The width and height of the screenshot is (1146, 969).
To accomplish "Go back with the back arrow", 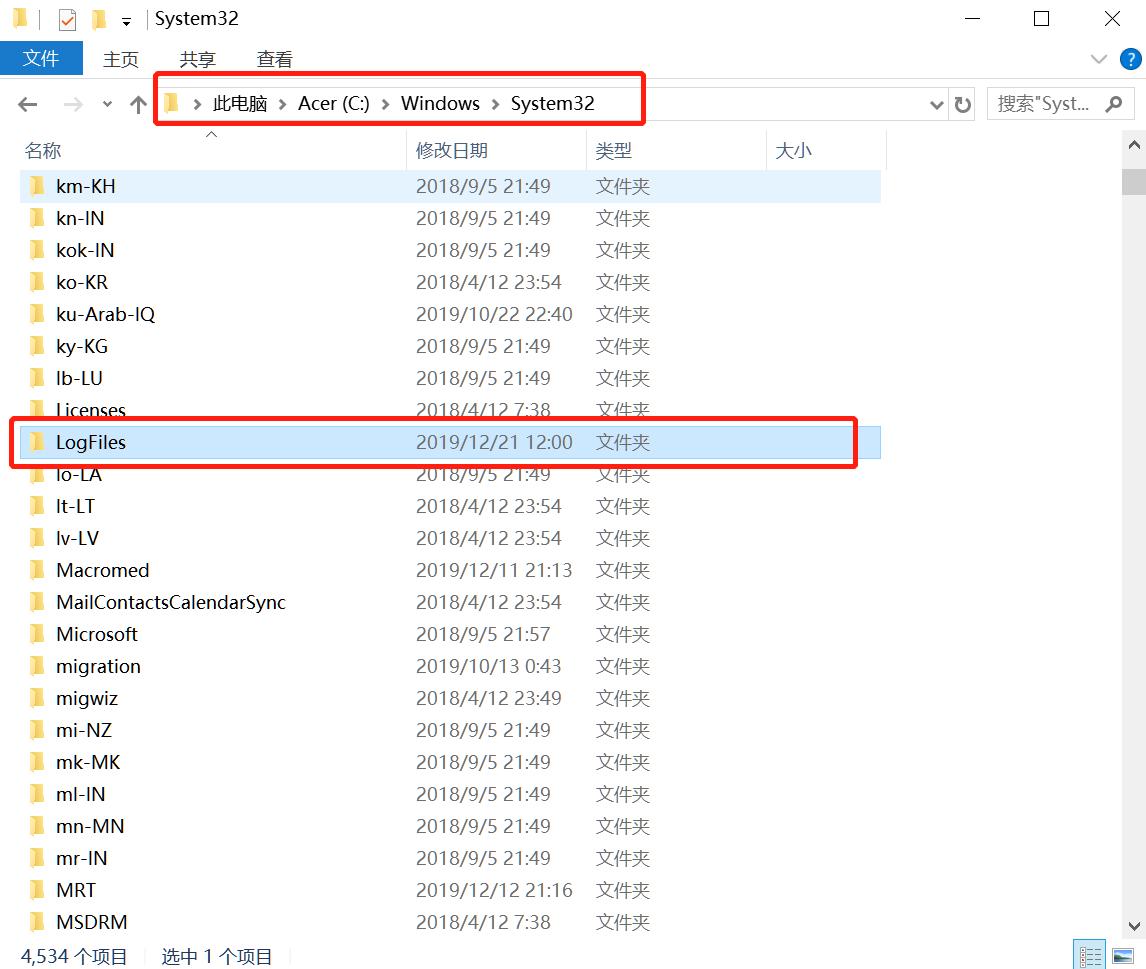I will click(28, 104).
